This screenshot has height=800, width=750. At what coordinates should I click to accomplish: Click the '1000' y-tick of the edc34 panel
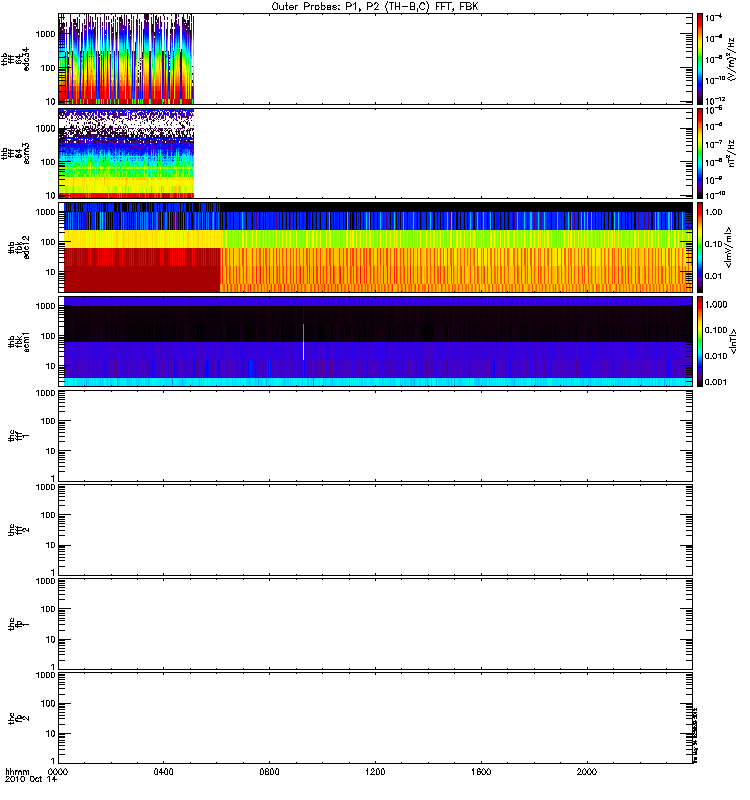coord(45,34)
